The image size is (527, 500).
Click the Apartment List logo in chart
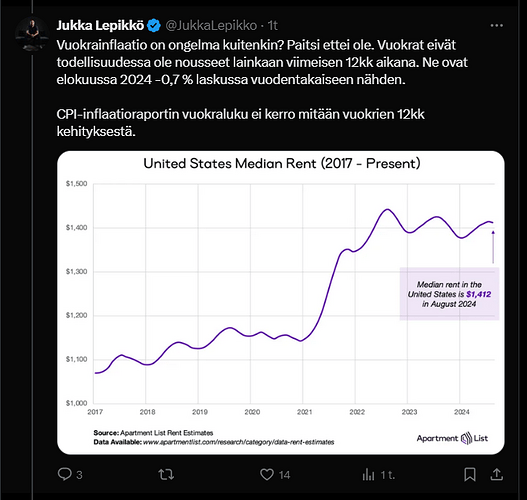click(x=452, y=438)
